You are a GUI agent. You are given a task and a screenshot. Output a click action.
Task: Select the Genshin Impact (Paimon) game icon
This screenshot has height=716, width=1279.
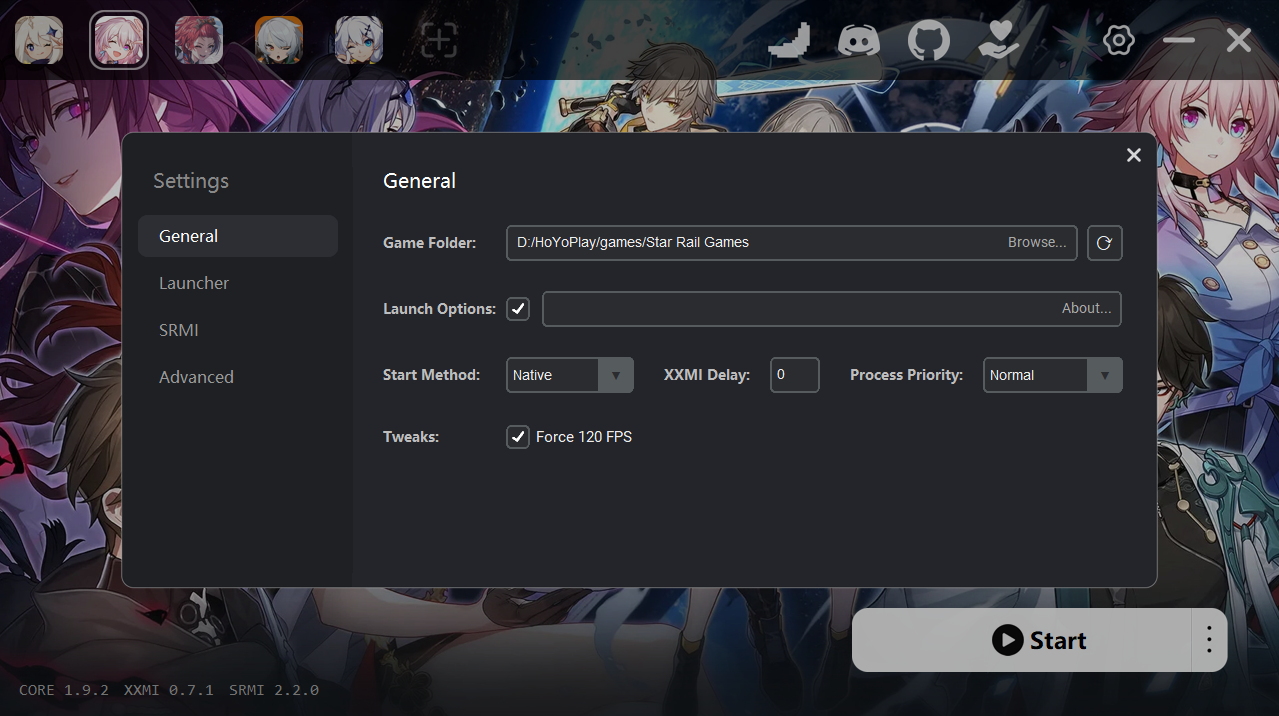tap(39, 40)
